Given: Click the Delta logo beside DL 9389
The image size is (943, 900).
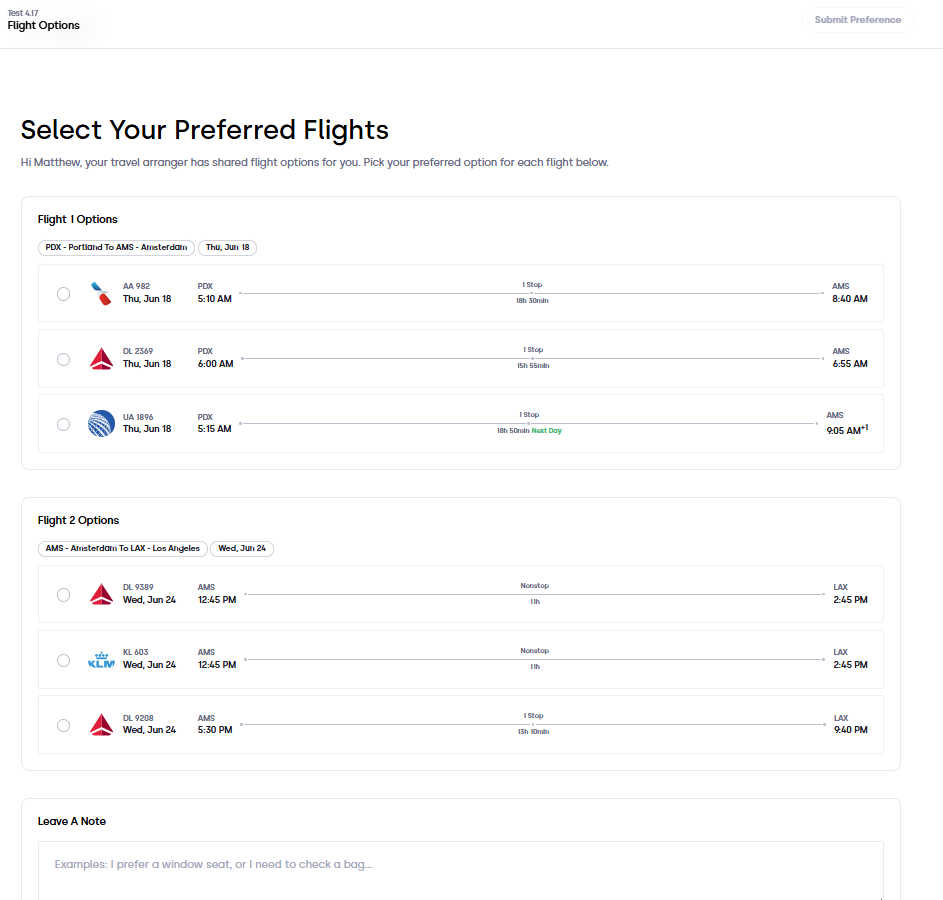Looking at the screenshot, I should click(x=101, y=595).
